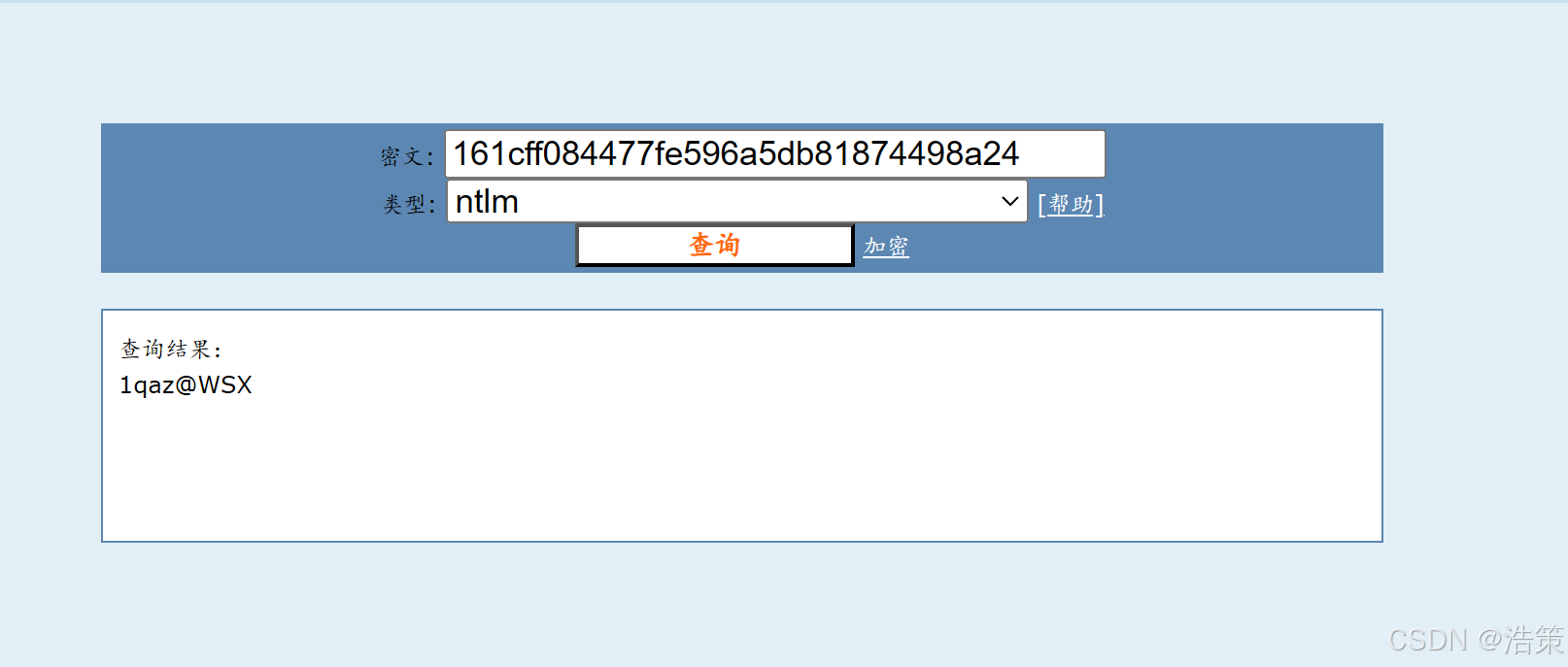1568x667 pixels.
Task: Click the orange 查询 query button
Action: point(715,245)
